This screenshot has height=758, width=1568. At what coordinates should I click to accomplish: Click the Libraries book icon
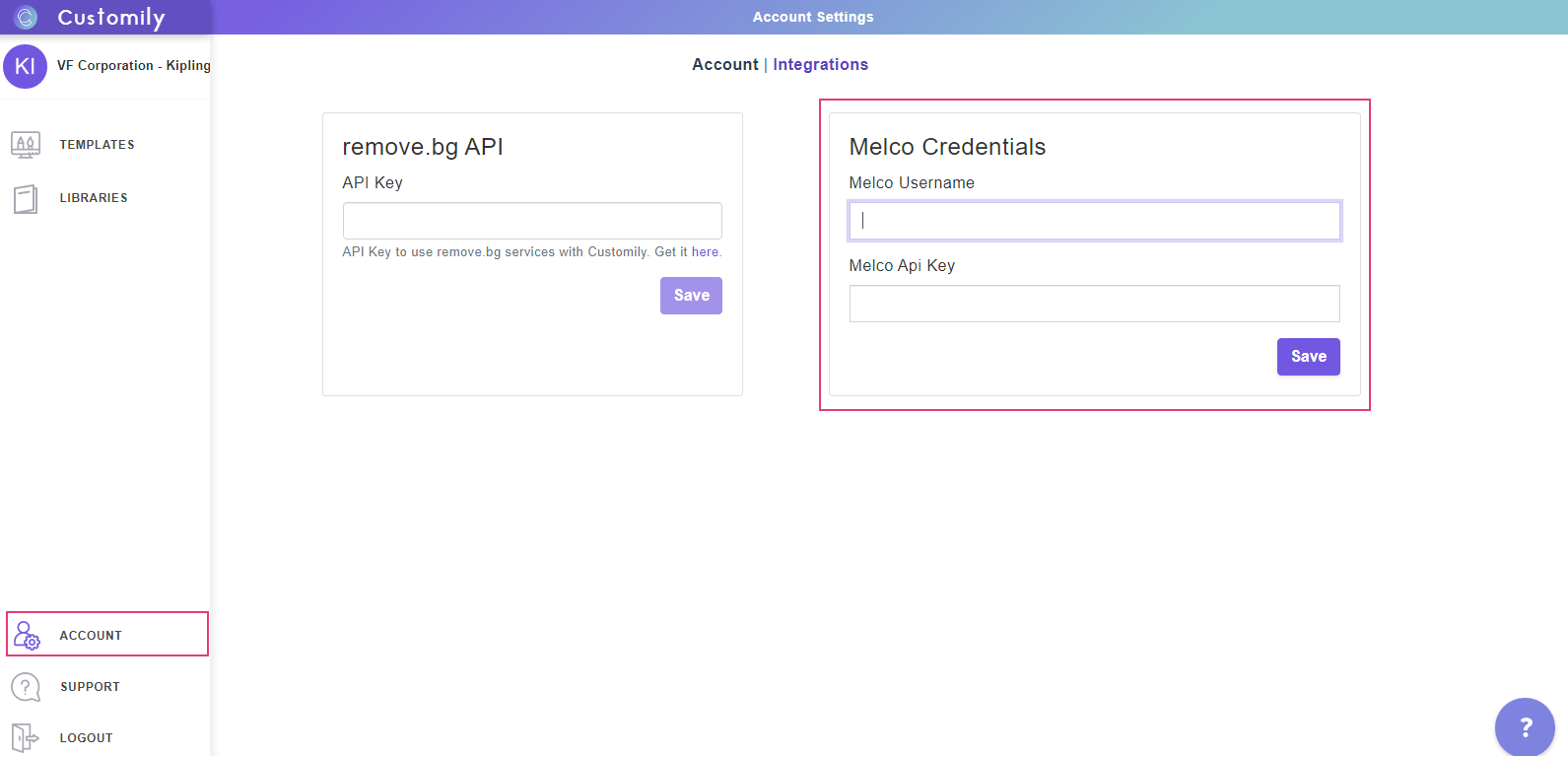coord(26,199)
